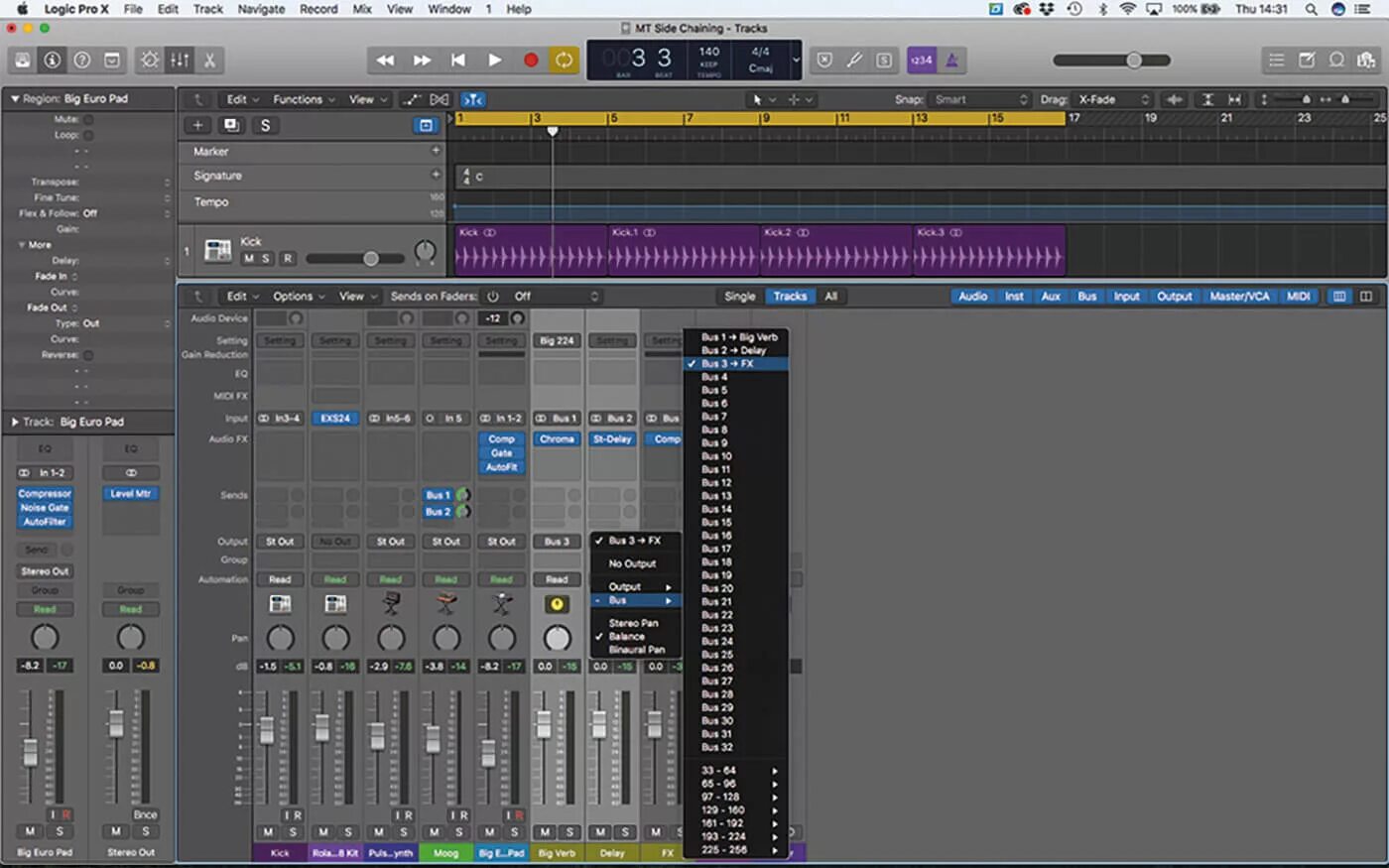Toggle global track Solo S button
The height and width of the screenshot is (868, 1389).
click(265, 125)
